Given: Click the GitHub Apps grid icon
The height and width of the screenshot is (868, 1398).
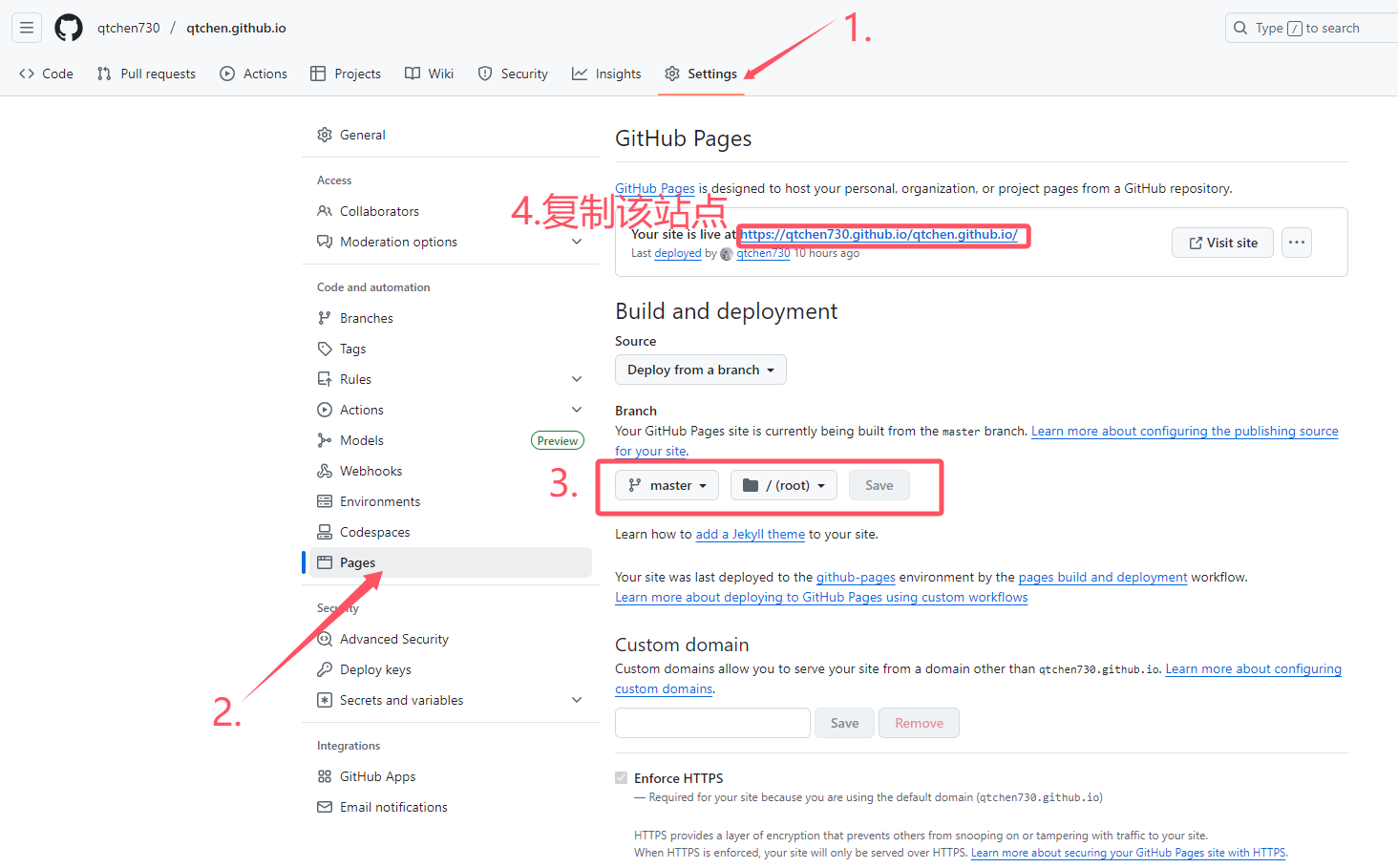Looking at the screenshot, I should point(325,776).
